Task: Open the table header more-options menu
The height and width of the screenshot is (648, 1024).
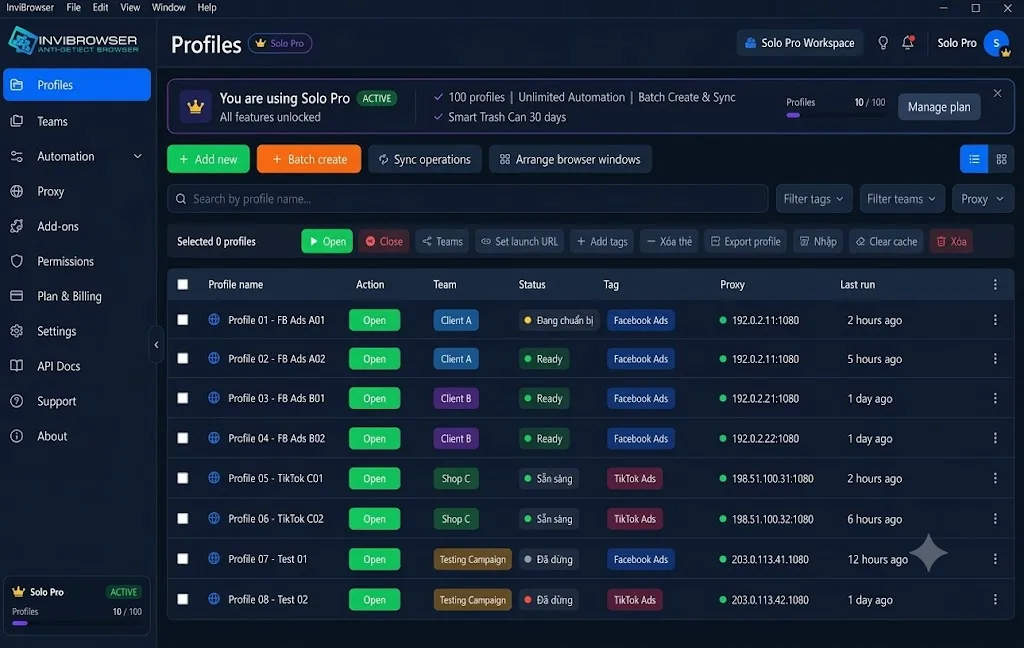Action: point(995,285)
